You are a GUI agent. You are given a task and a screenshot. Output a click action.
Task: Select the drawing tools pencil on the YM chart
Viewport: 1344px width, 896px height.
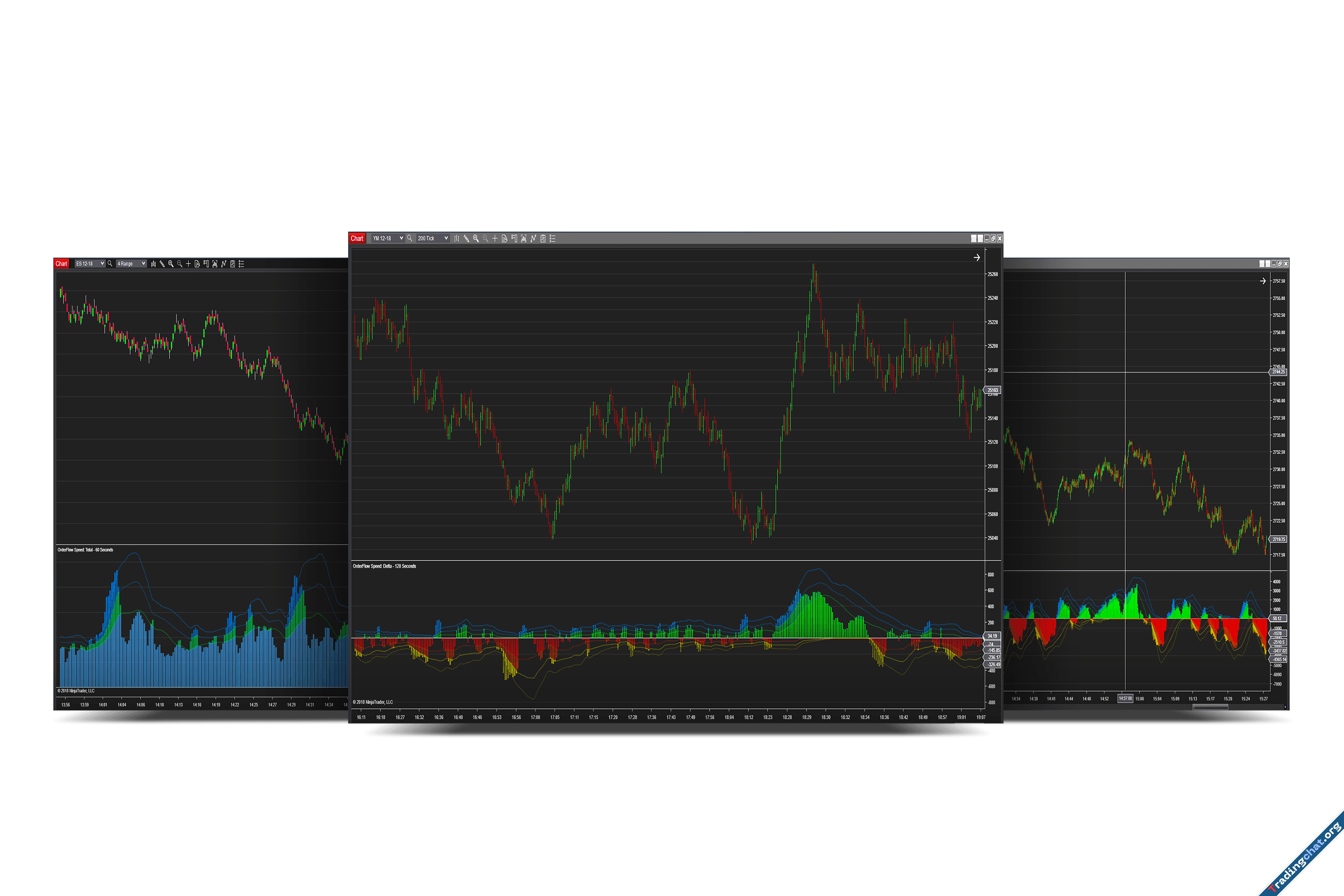click(x=466, y=238)
